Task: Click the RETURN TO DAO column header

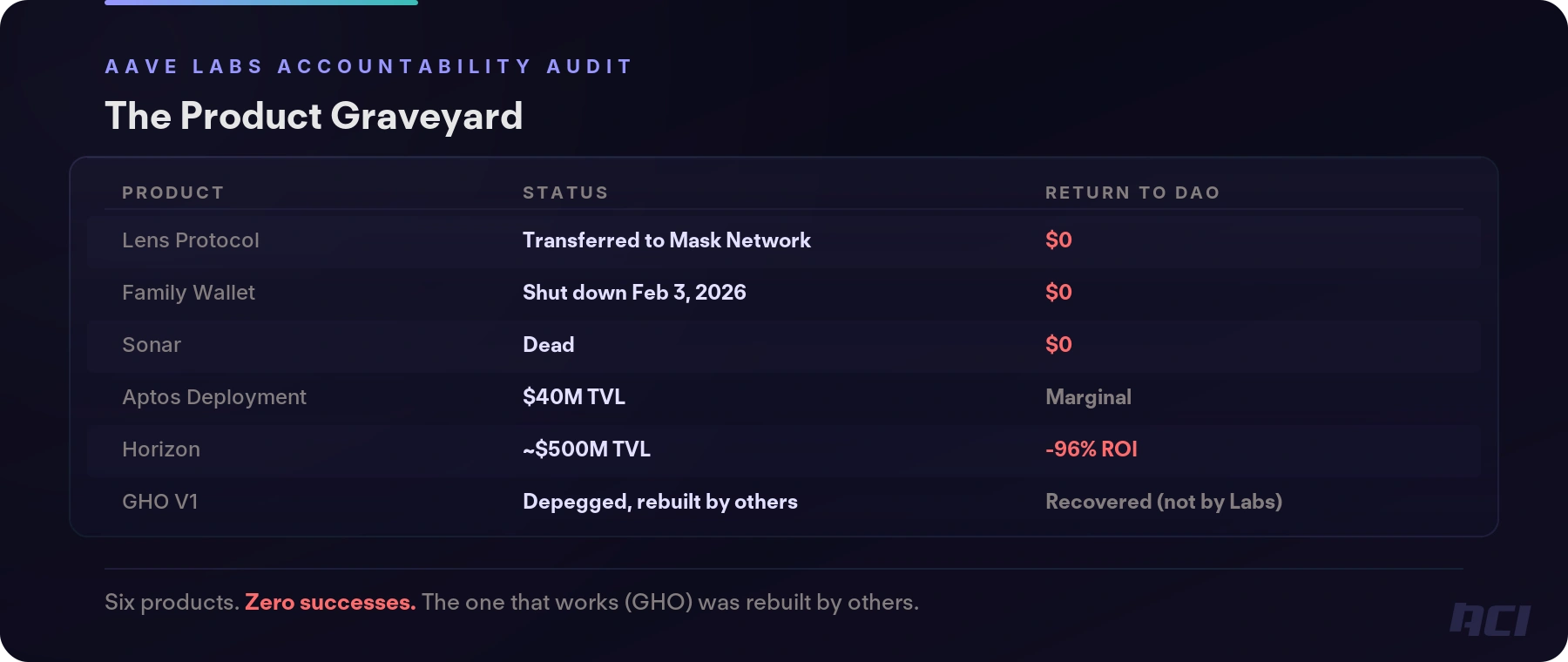Action: click(x=1132, y=193)
